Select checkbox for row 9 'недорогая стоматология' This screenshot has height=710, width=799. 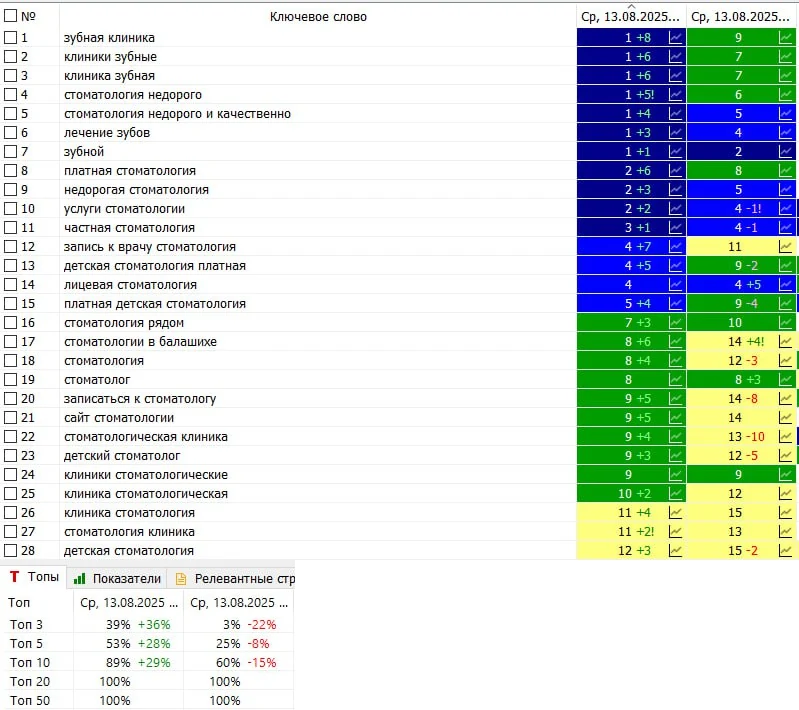pyautogui.click(x=10, y=190)
